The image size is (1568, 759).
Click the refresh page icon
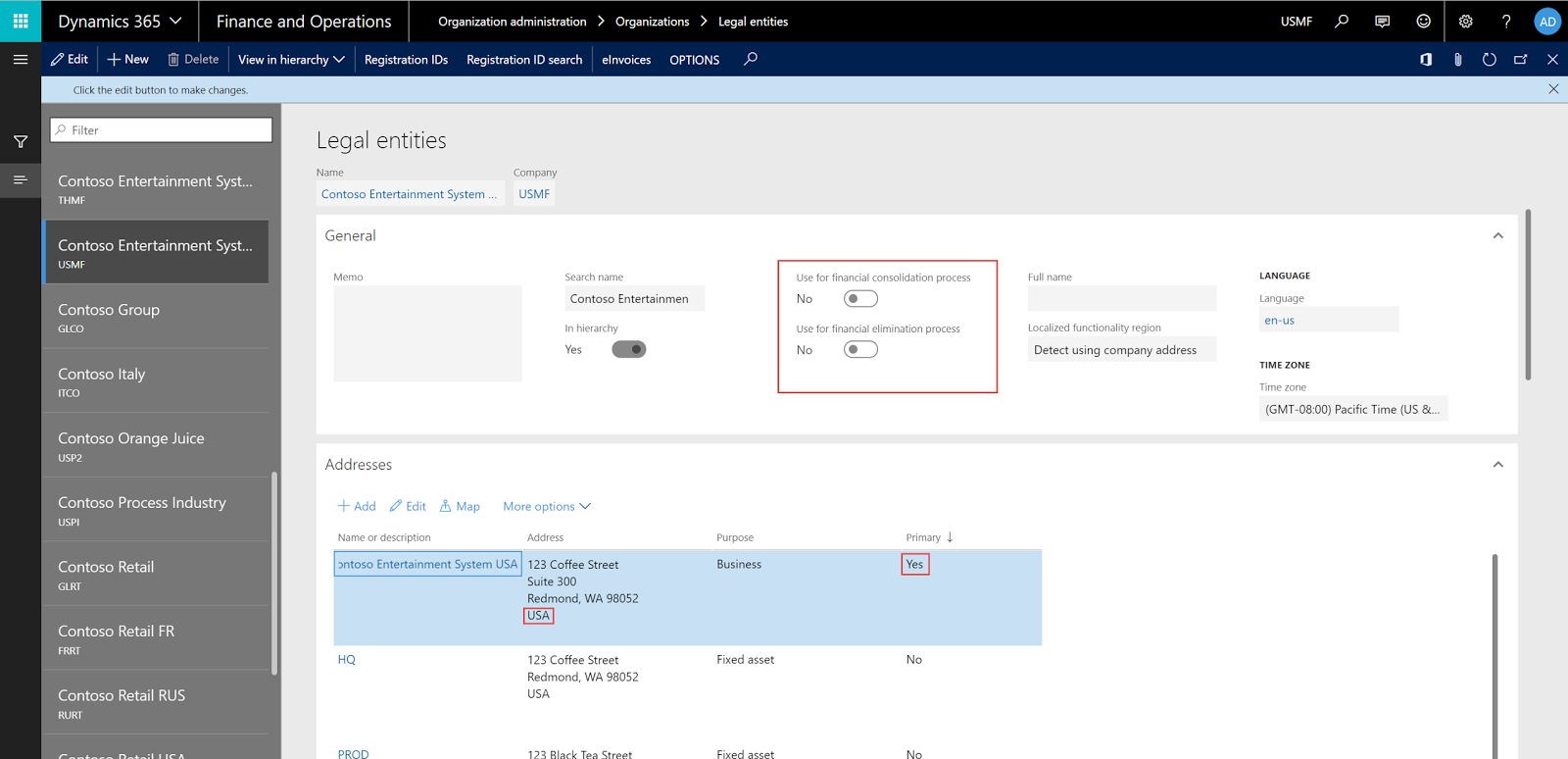1489,60
